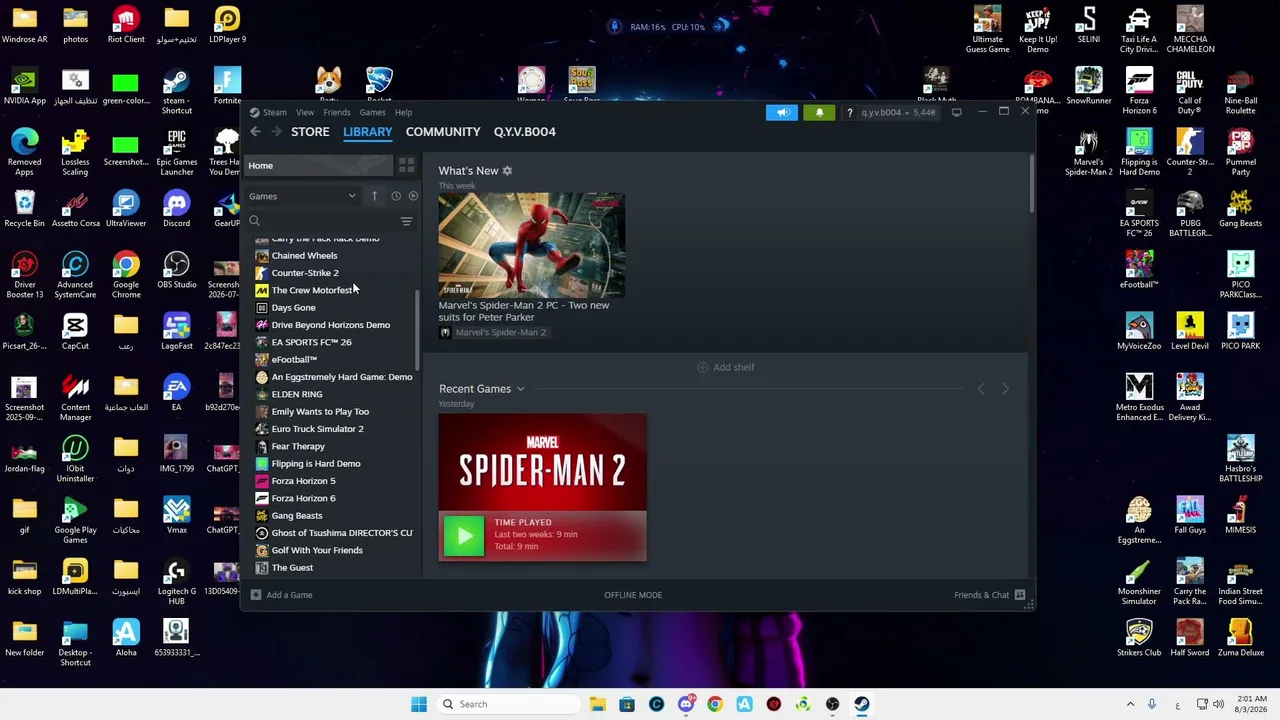
Task: Click the Steam question mark help icon
Action: coord(849,112)
